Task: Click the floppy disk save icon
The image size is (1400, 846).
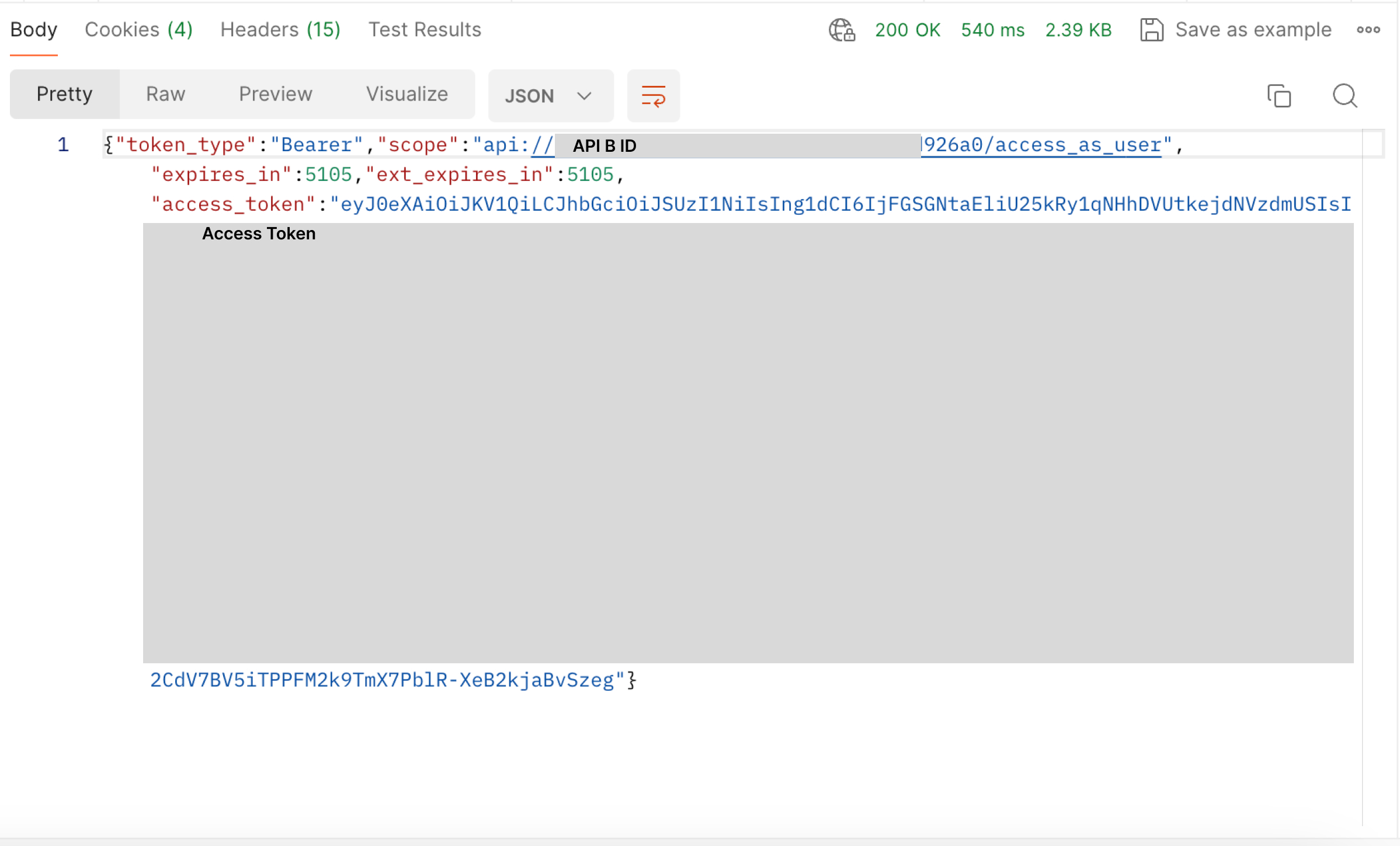Action: click(1151, 30)
